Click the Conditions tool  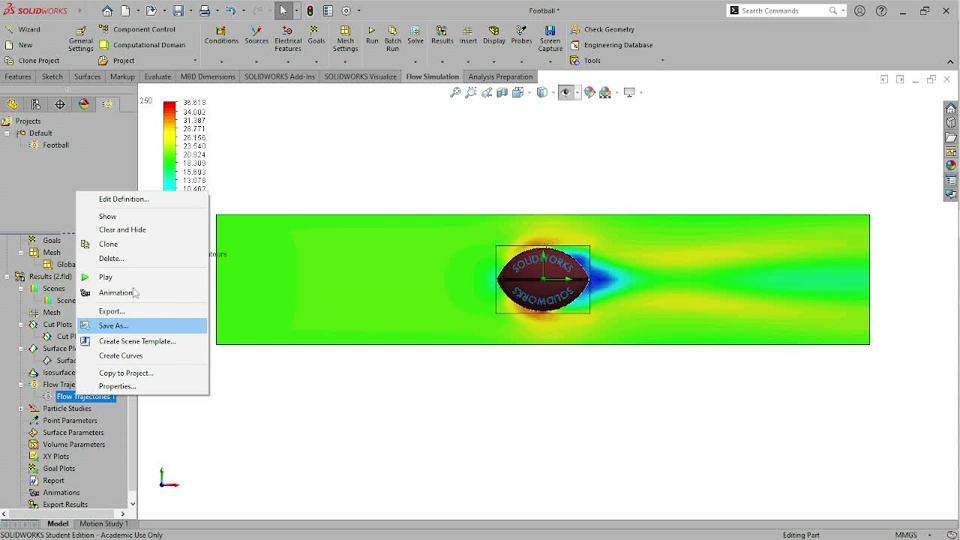[x=221, y=36]
